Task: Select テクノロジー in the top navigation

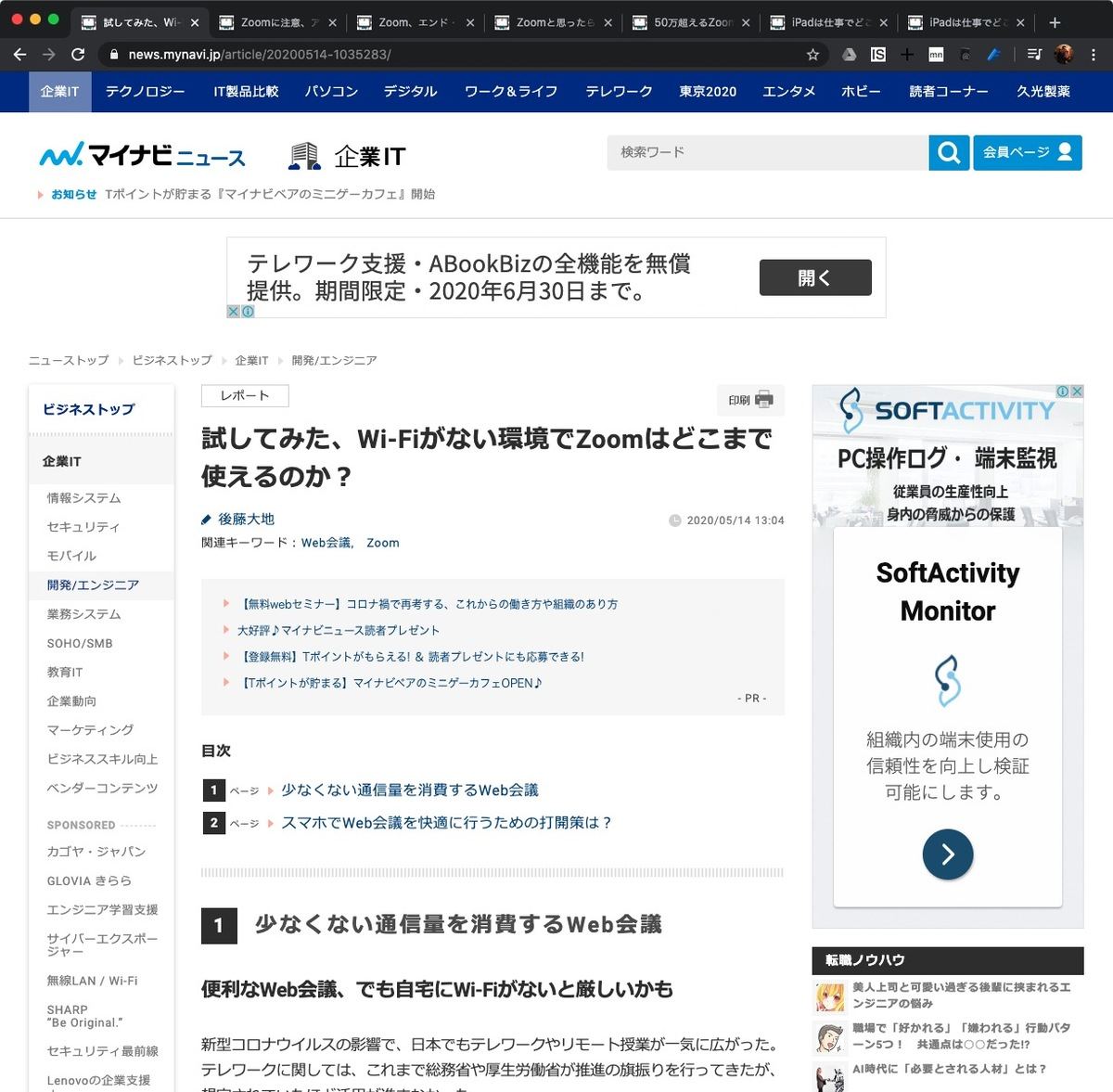Action: click(x=145, y=92)
